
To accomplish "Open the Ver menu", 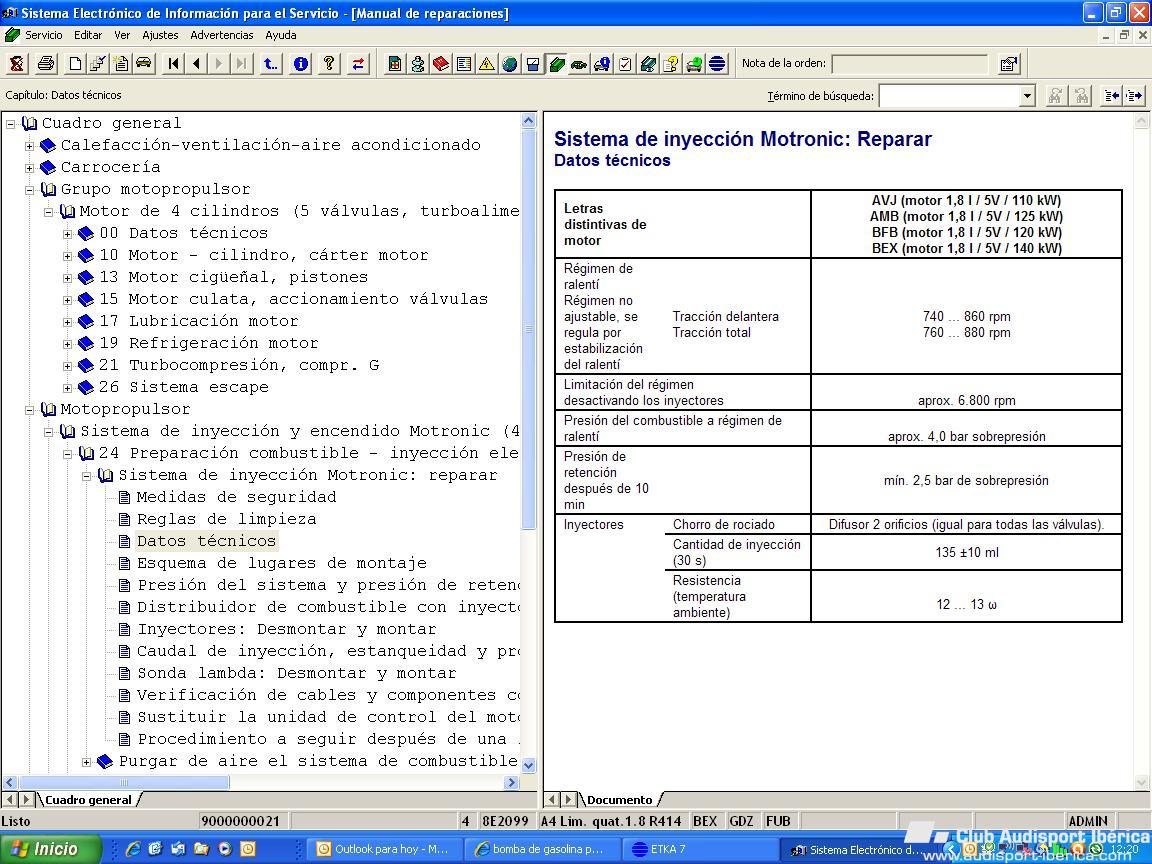I will 122,35.
